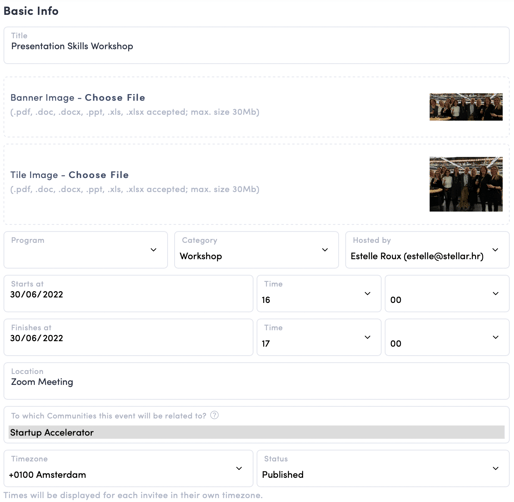
Task: Click the Basic Info section heading
Action: pos(31,11)
